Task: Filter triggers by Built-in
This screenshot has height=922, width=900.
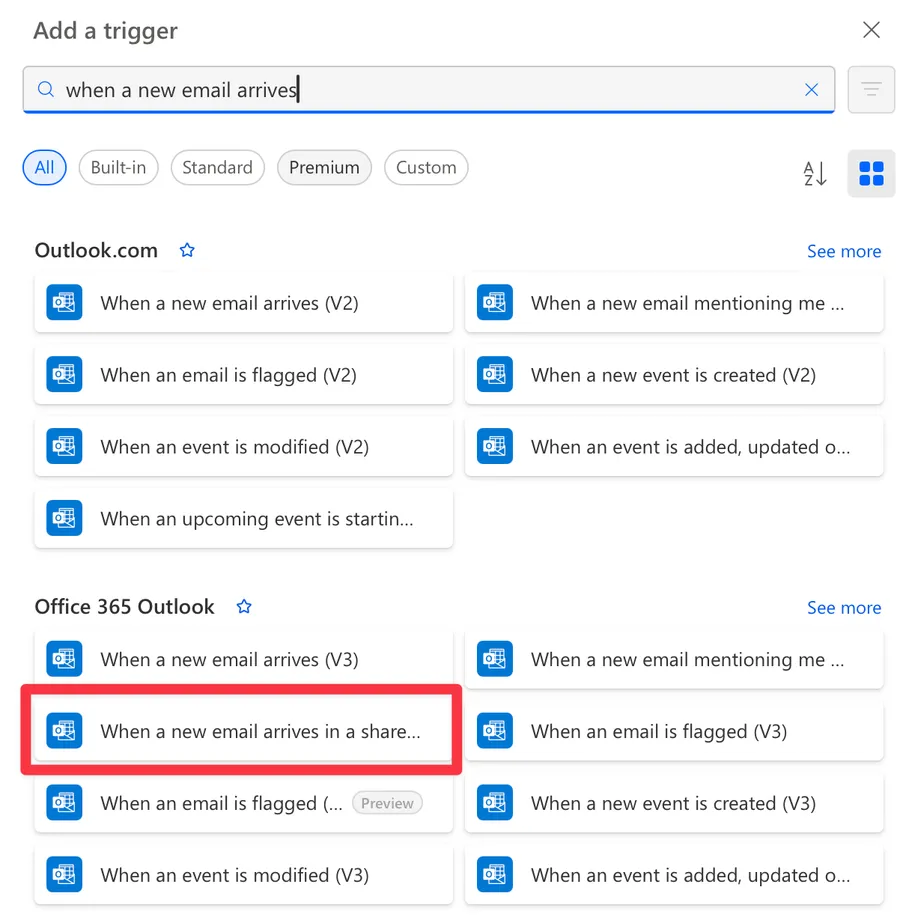Action: click(118, 168)
